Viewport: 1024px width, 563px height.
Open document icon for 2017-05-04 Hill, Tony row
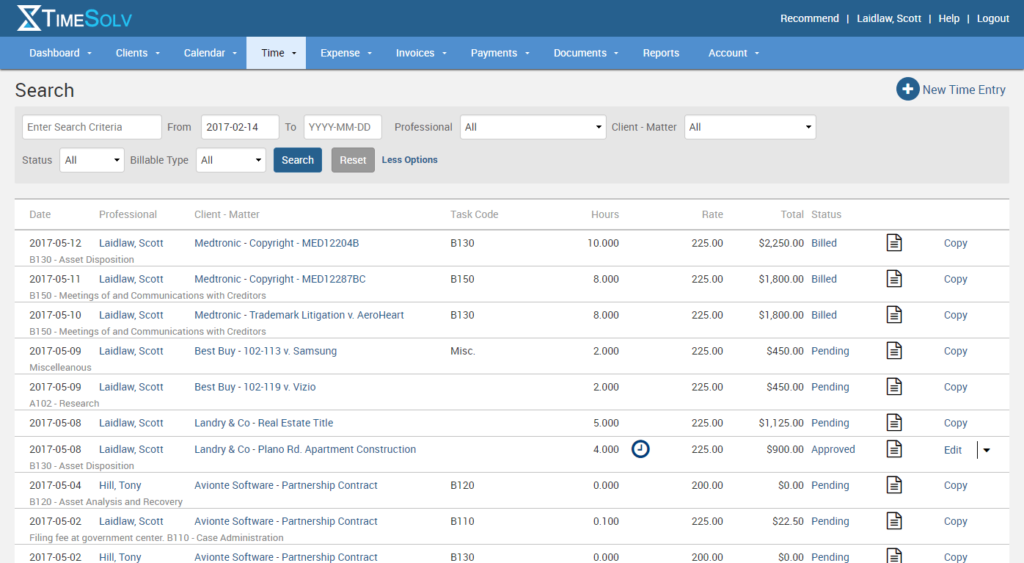pyautogui.click(x=894, y=485)
